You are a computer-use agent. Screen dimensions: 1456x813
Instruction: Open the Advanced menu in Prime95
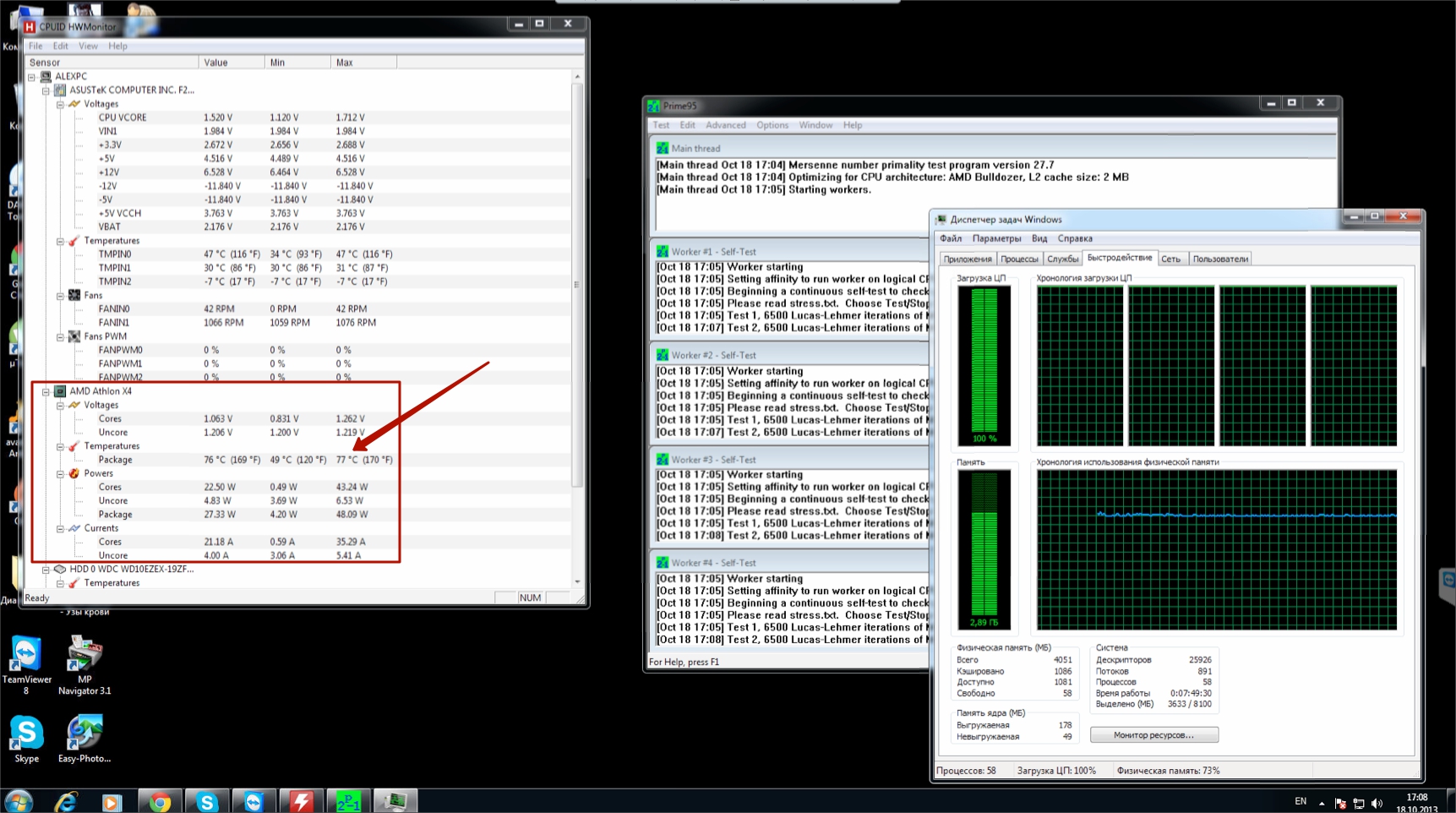(726, 125)
